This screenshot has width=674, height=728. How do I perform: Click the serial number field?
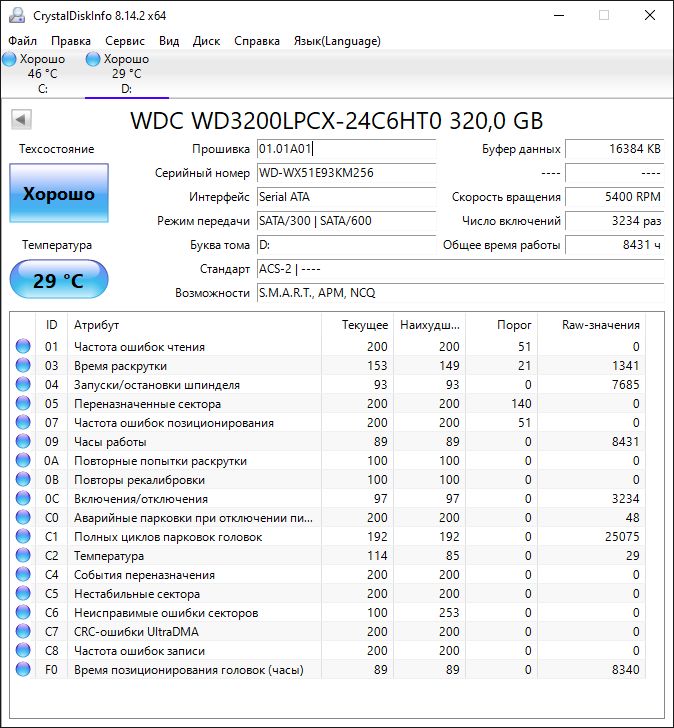click(x=346, y=173)
